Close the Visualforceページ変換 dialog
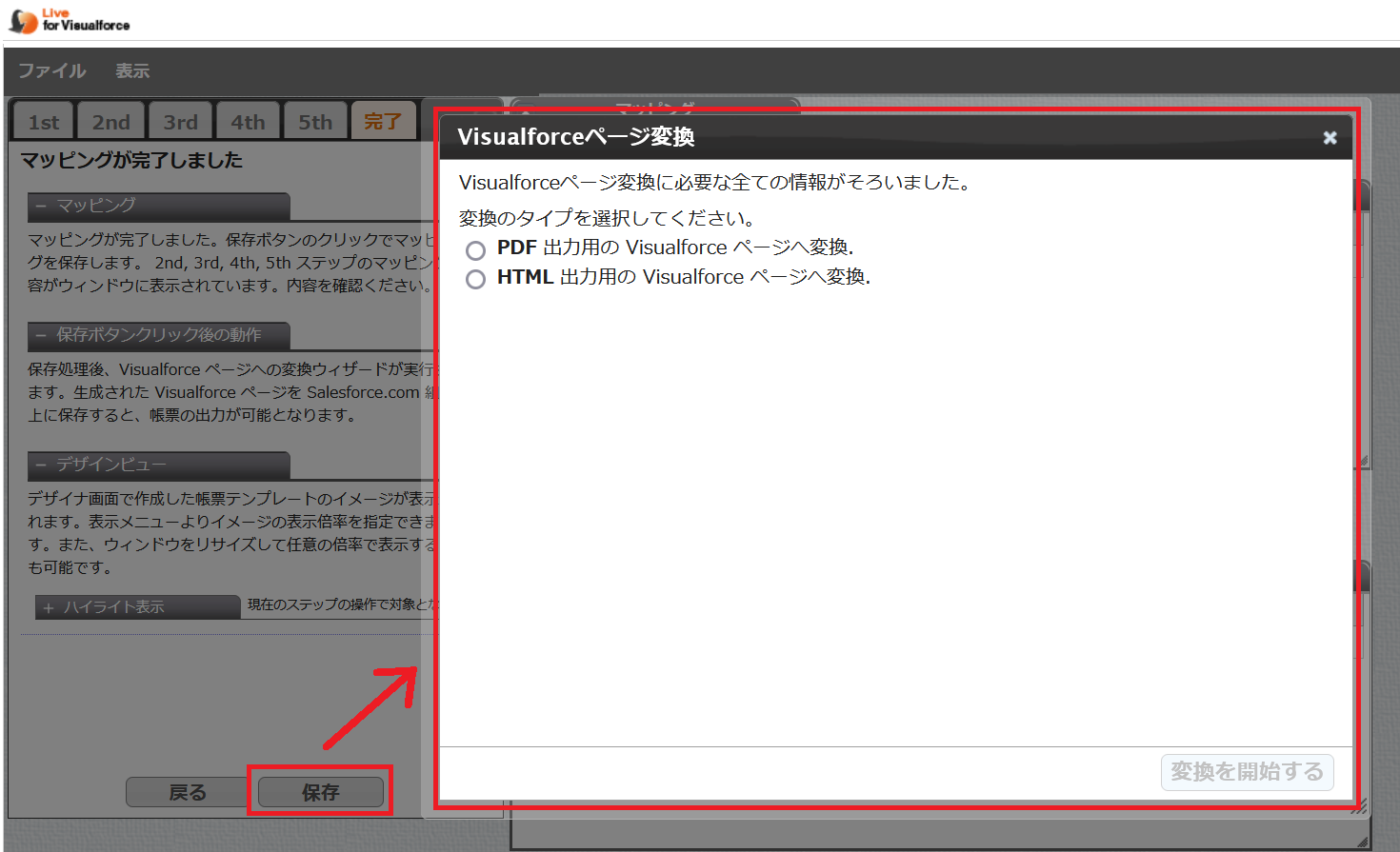The height and width of the screenshot is (852, 1400). coord(1330,138)
